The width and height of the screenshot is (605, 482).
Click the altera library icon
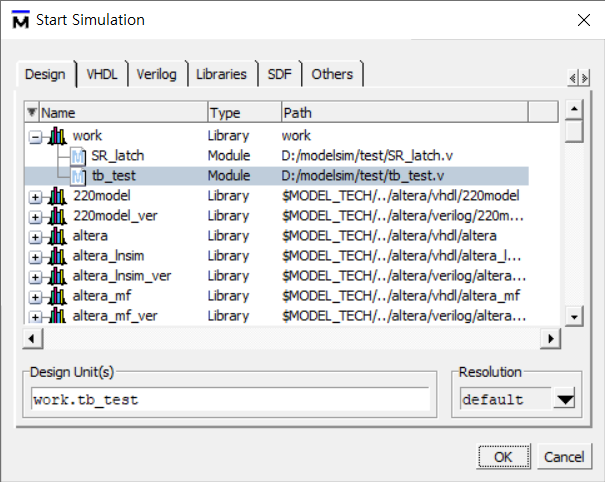click(57, 236)
